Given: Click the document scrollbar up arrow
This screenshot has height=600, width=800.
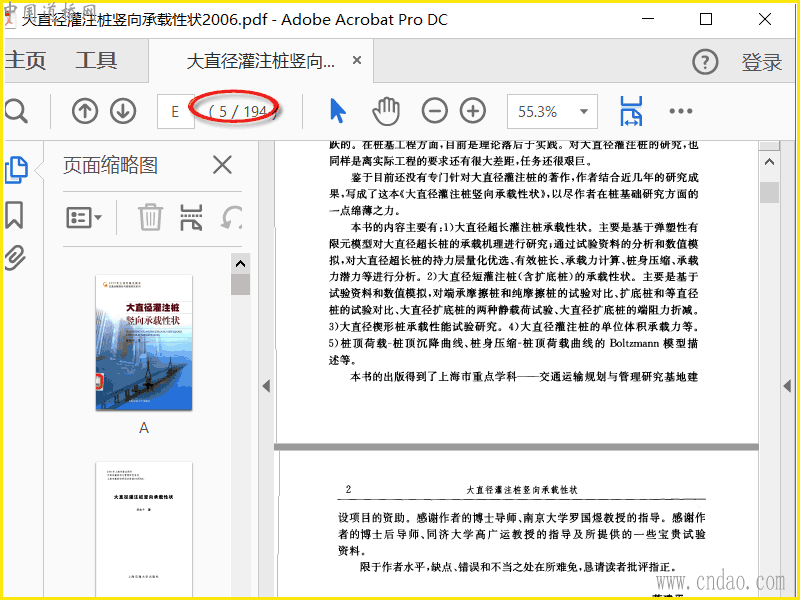Looking at the screenshot, I should (769, 163).
